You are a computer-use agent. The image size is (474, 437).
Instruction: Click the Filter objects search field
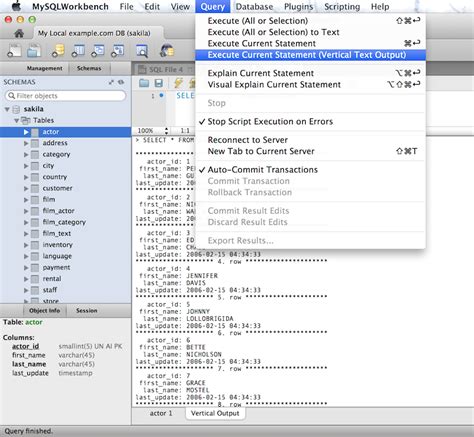click(x=66, y=96)
